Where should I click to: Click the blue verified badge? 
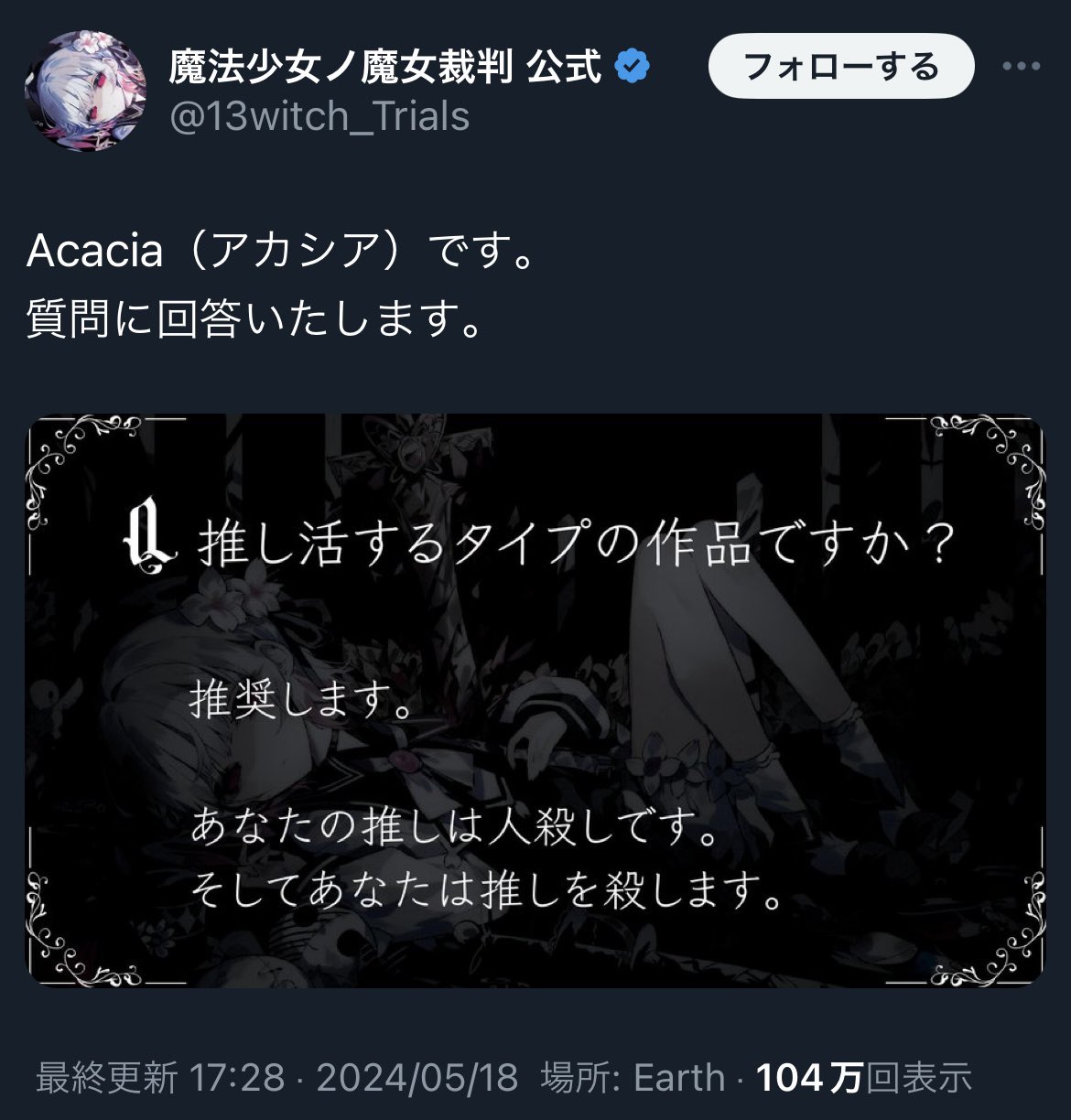tap(633, 68)
